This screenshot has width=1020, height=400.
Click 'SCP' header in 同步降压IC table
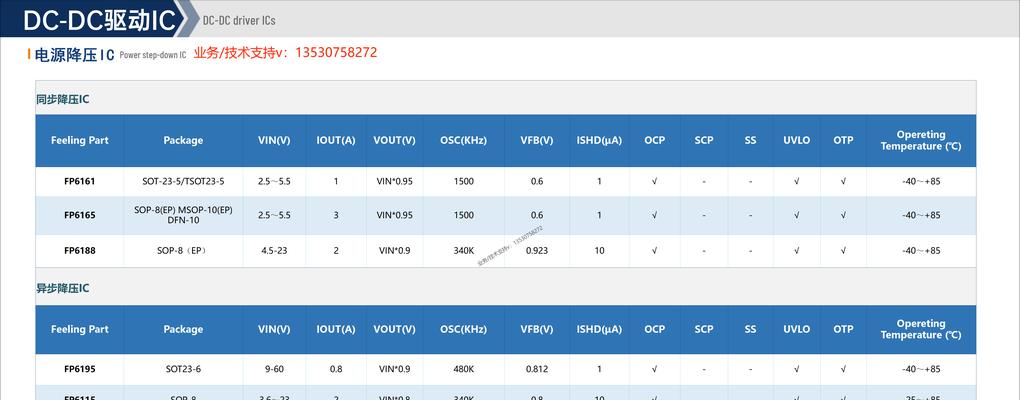point(704,140)
